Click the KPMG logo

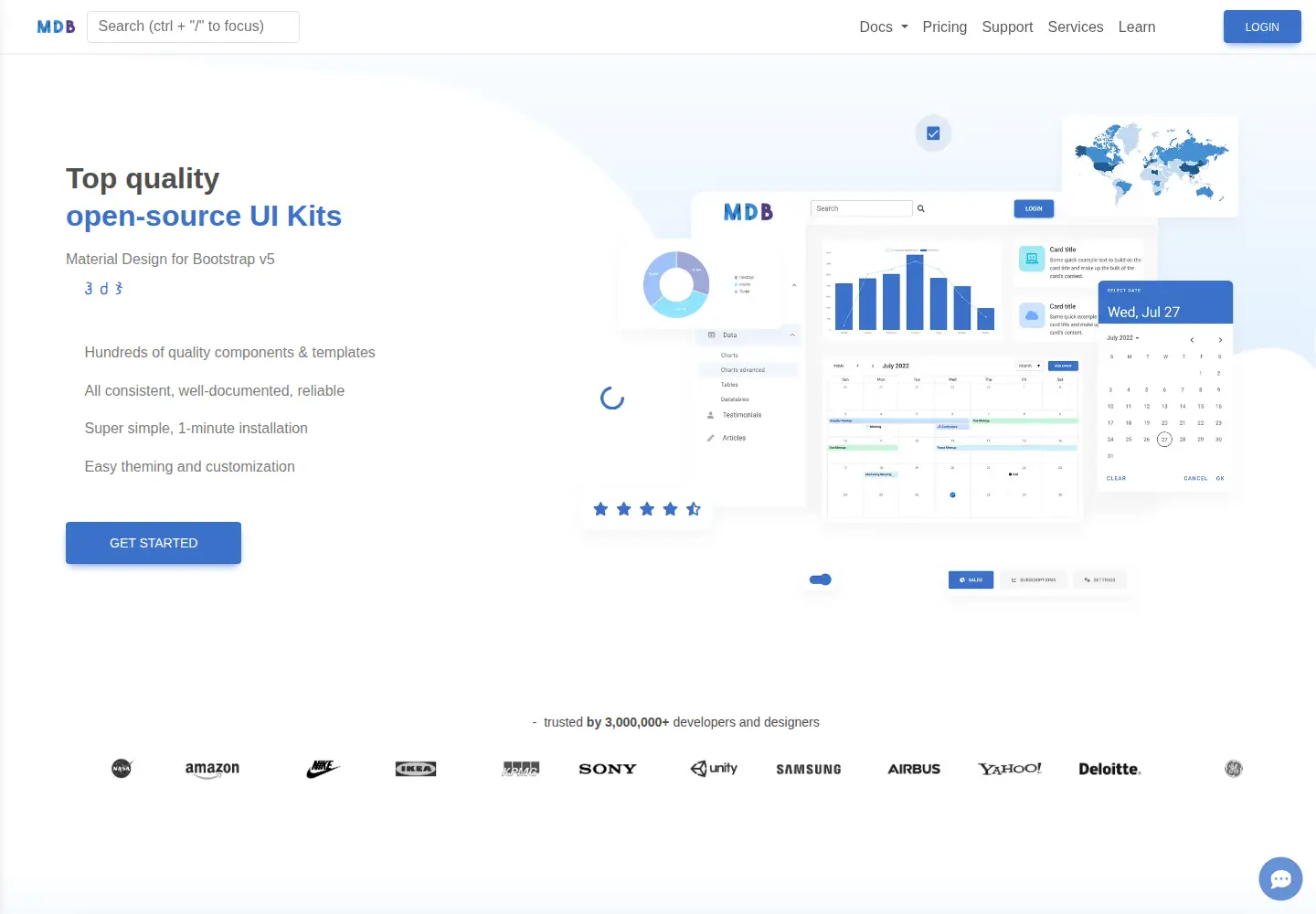click(521, 769)
